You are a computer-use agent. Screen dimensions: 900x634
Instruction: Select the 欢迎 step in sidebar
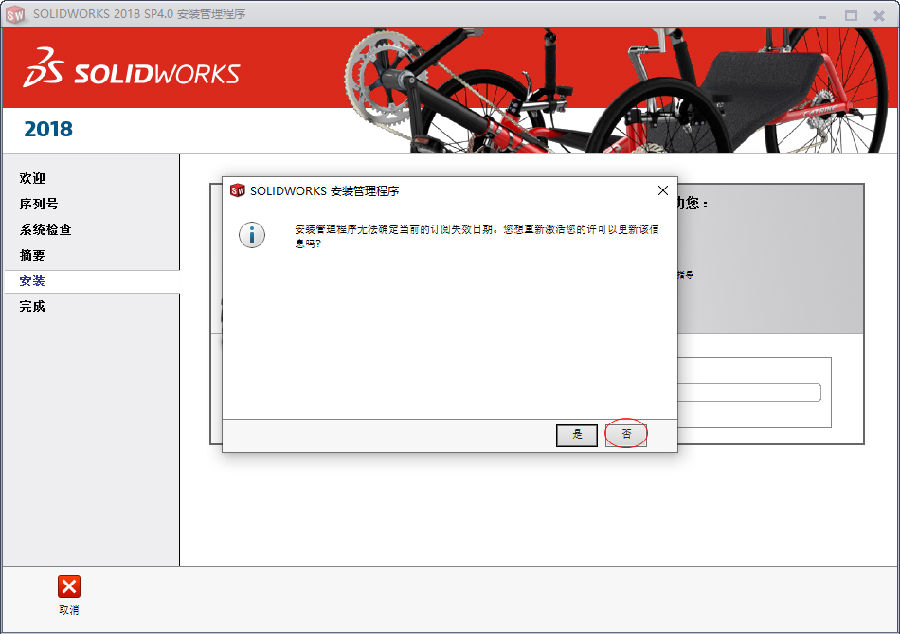[32, 178]
